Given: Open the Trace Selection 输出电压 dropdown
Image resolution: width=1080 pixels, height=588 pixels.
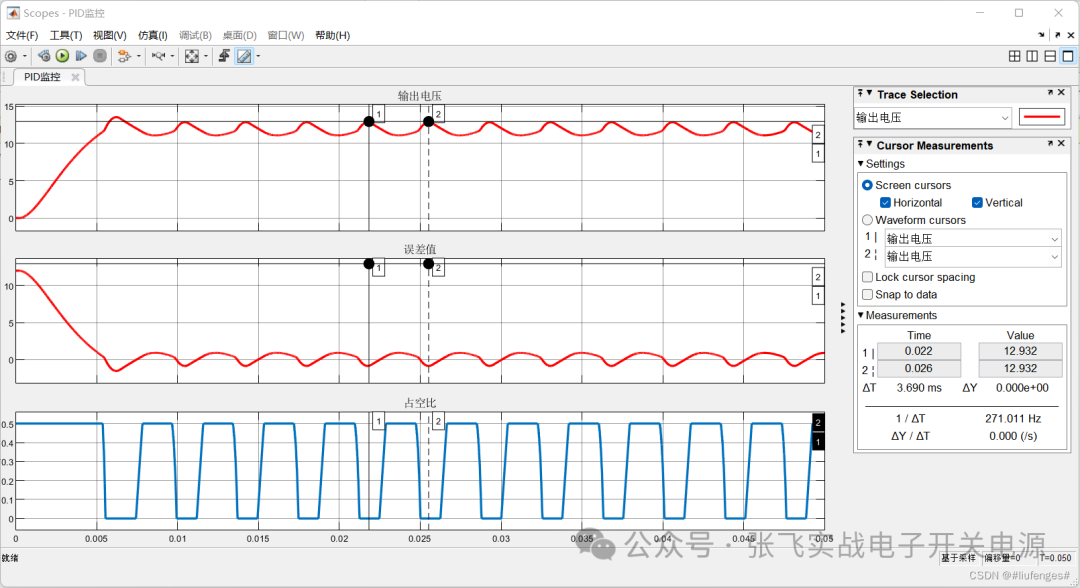Looking at the screenshot, I should [933, 118].
